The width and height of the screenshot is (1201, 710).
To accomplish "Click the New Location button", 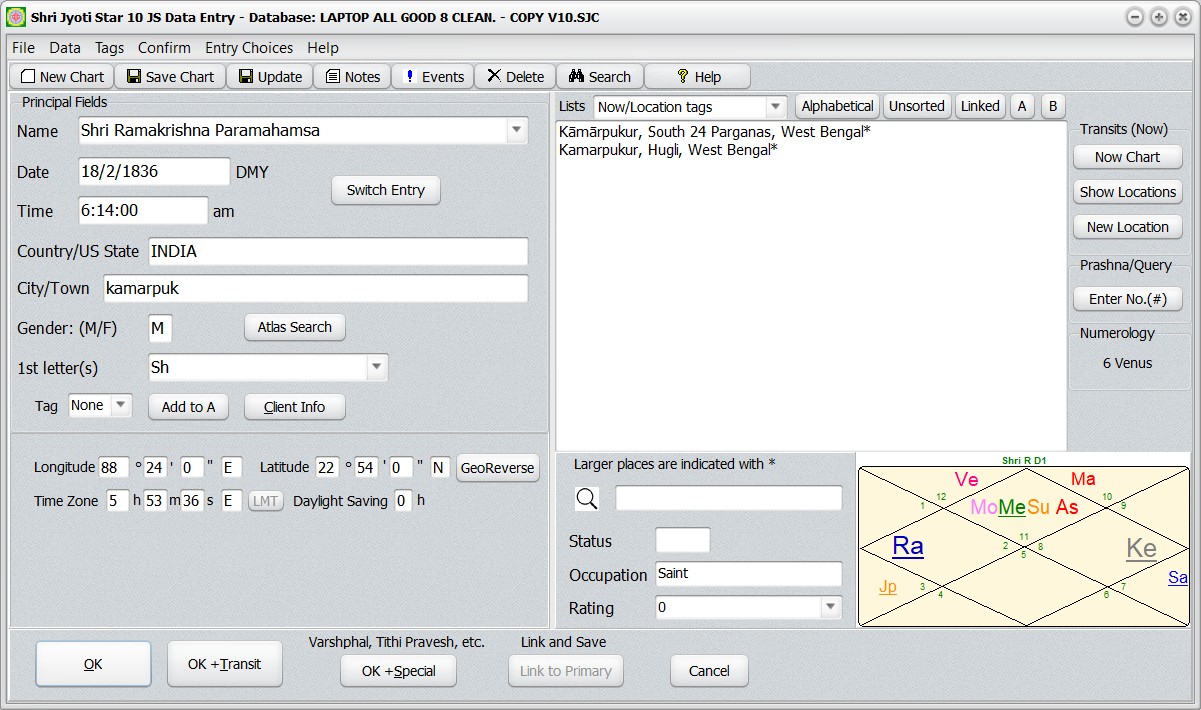I will coord(1128,227).
